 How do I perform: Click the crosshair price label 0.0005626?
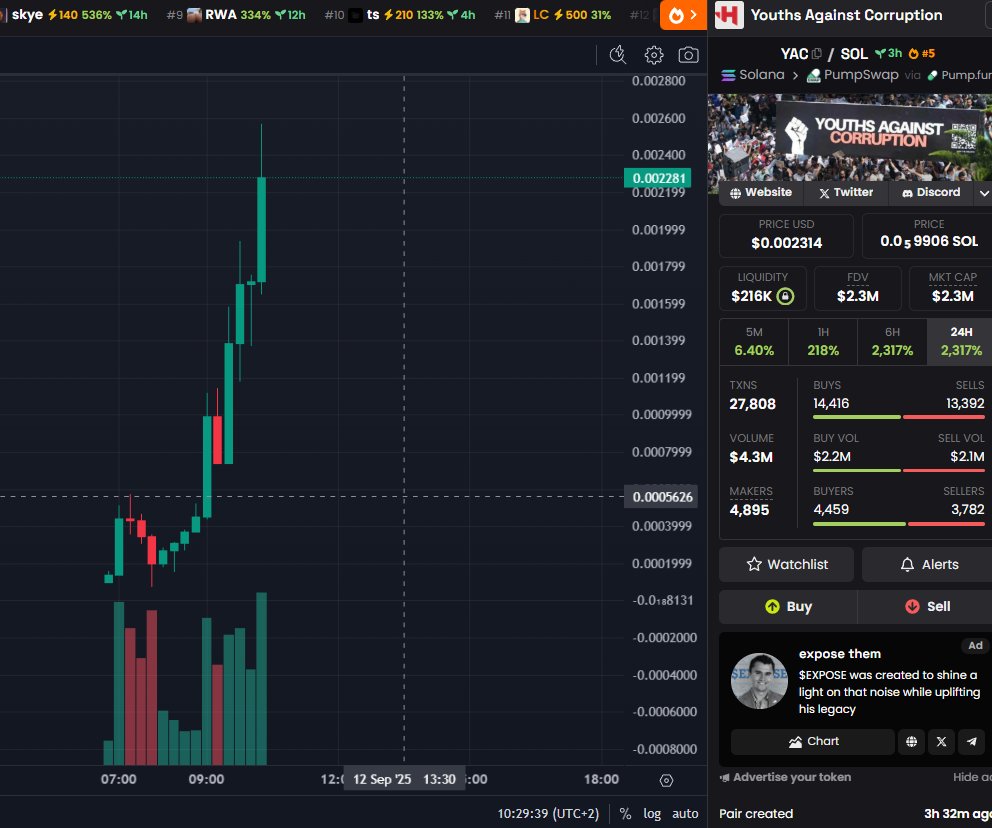(662, 497)
